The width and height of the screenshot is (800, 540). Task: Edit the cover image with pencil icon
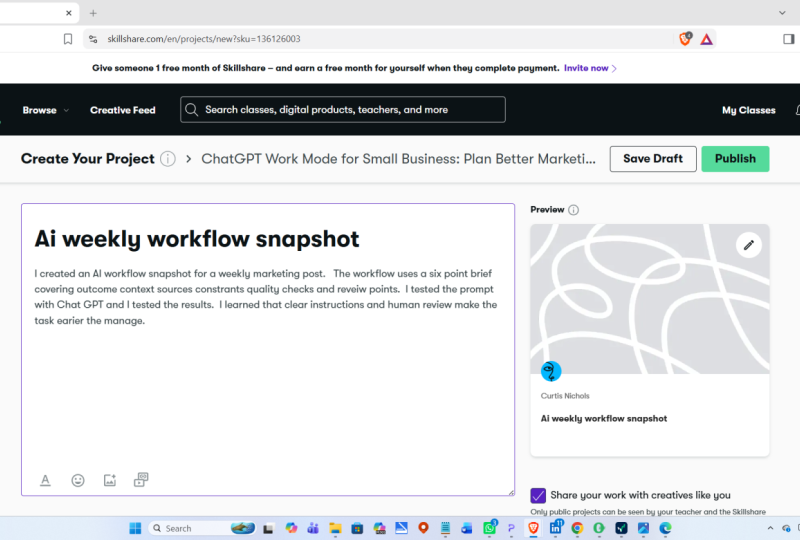748,245
